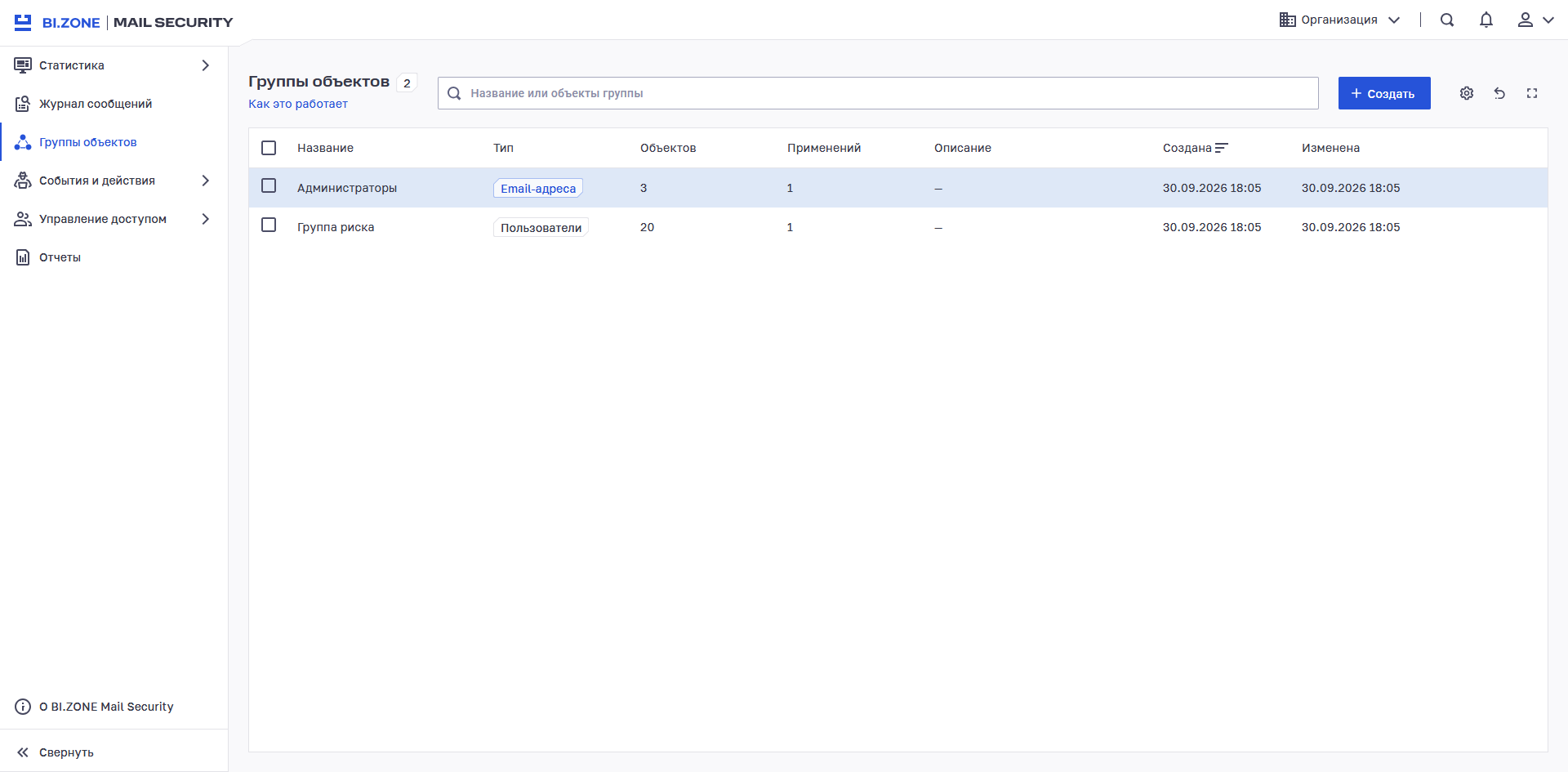Open the user profile icon menu

[x=1526, y=20]
